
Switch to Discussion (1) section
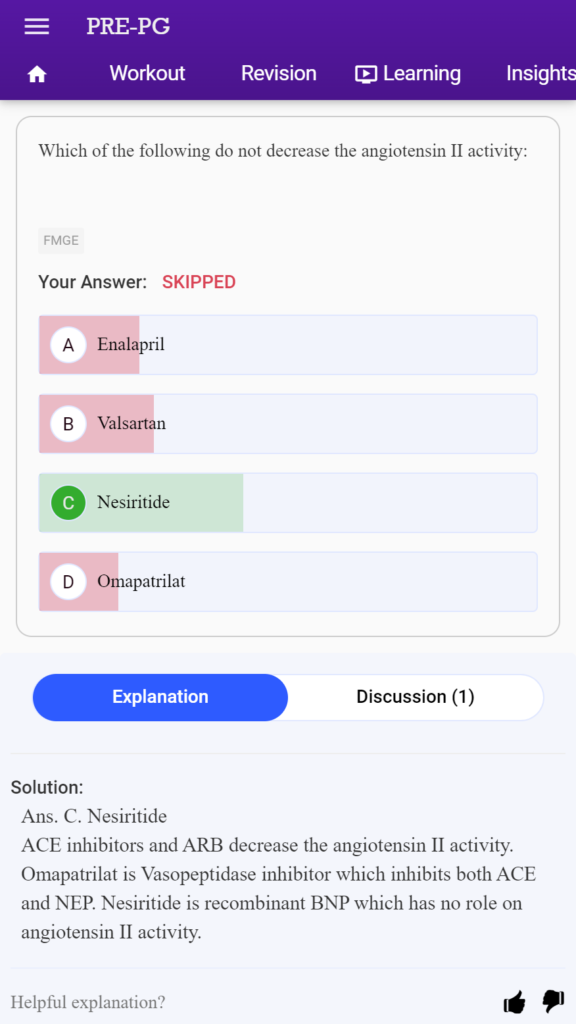[x=415, y=697]
